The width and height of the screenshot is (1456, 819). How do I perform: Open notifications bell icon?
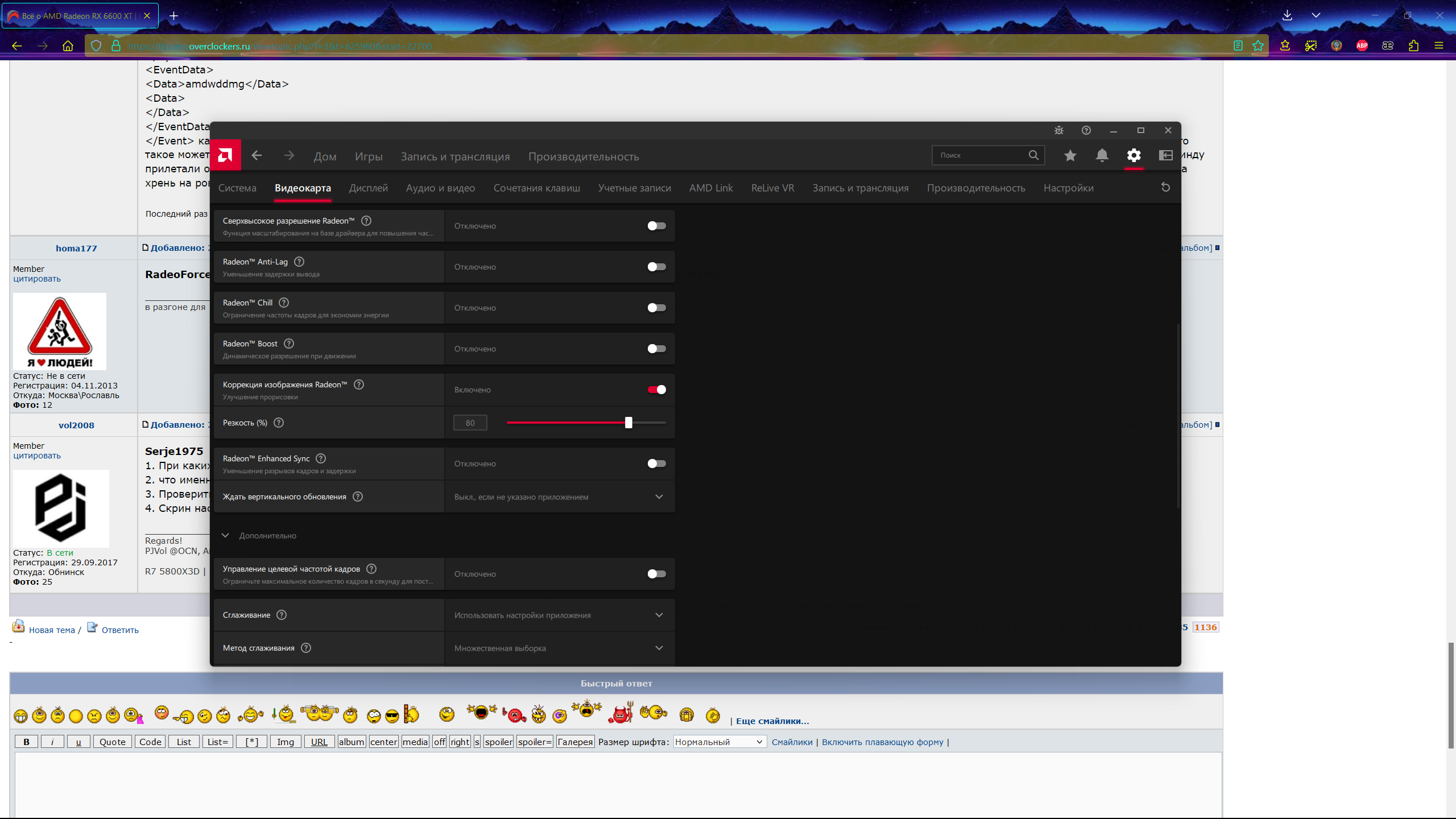click(1102, 155)
